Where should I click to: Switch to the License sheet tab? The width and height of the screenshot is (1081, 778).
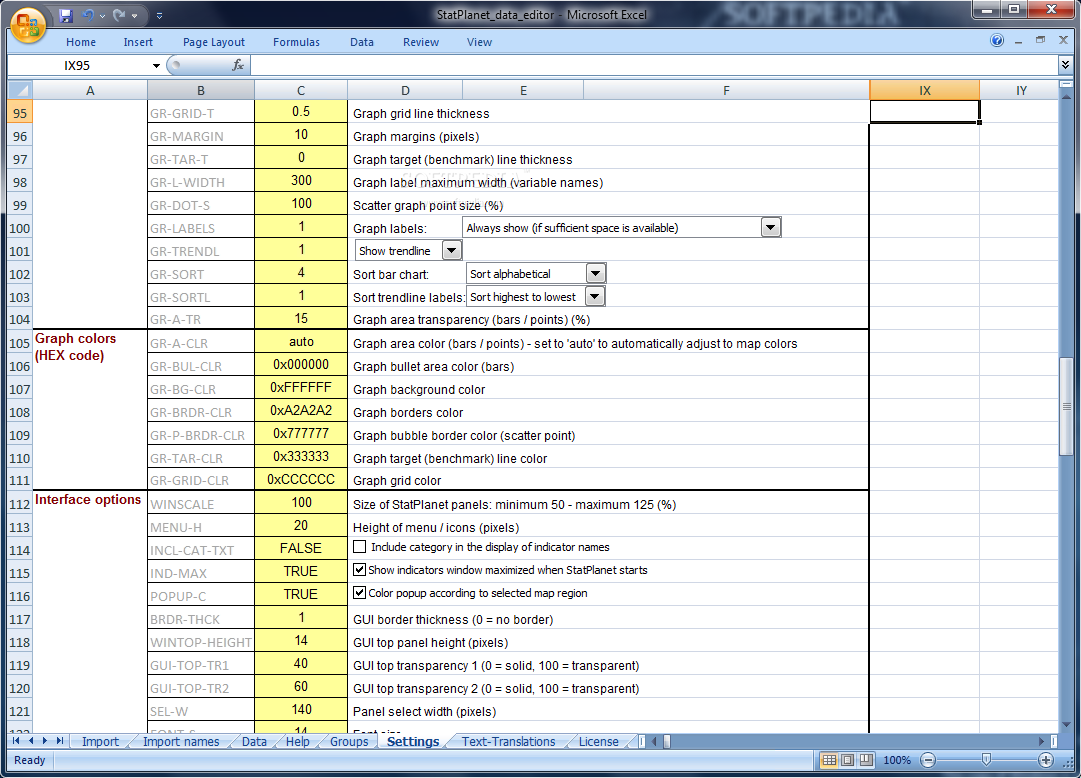pyautogui.click(x=598, y=741)
